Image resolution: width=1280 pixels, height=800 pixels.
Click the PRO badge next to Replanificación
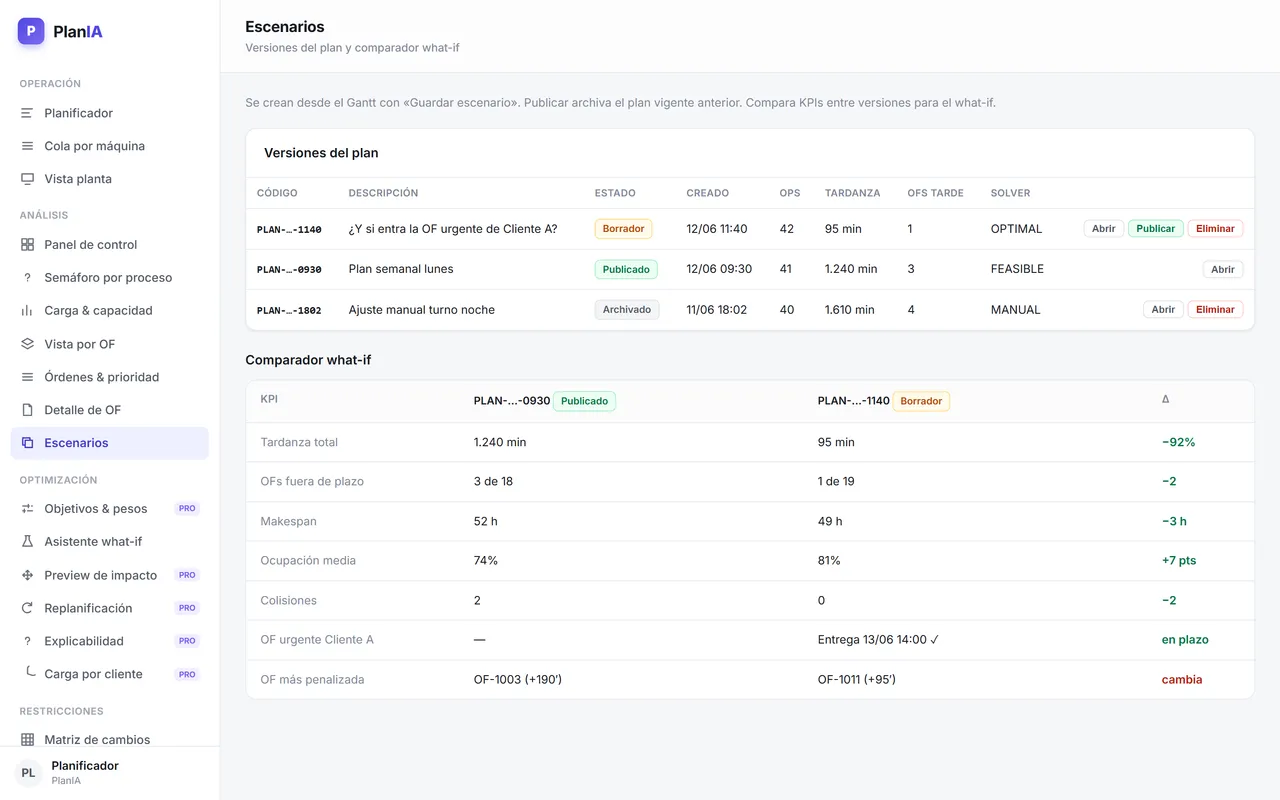(187, 608)
